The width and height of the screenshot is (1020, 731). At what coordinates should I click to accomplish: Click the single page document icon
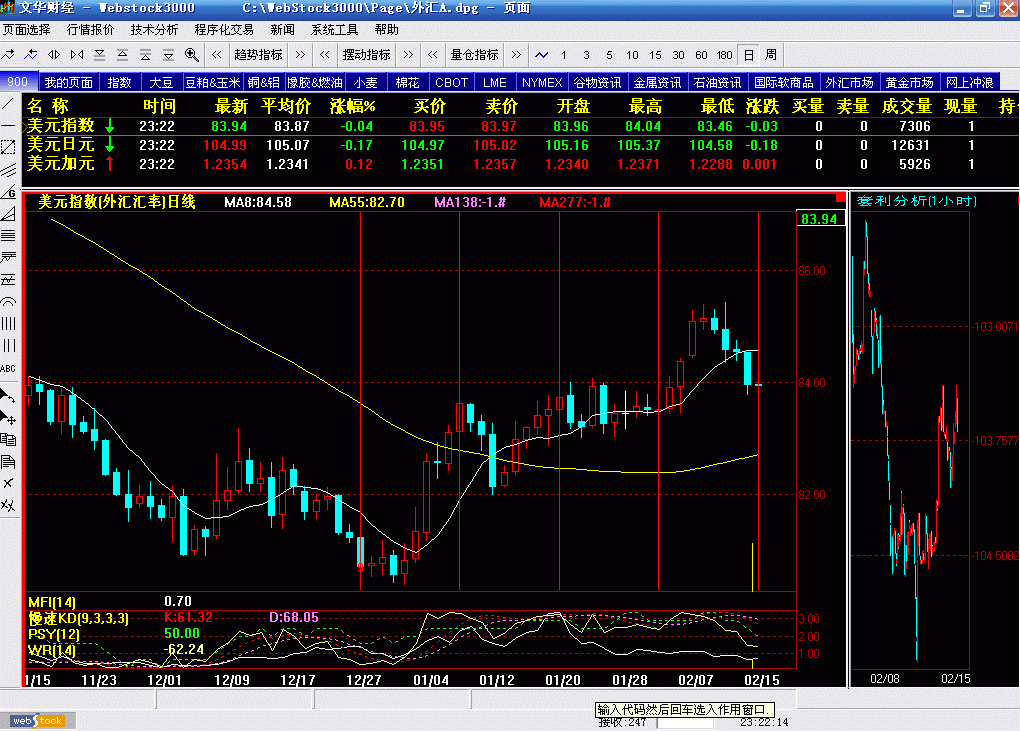click(8, 462)
